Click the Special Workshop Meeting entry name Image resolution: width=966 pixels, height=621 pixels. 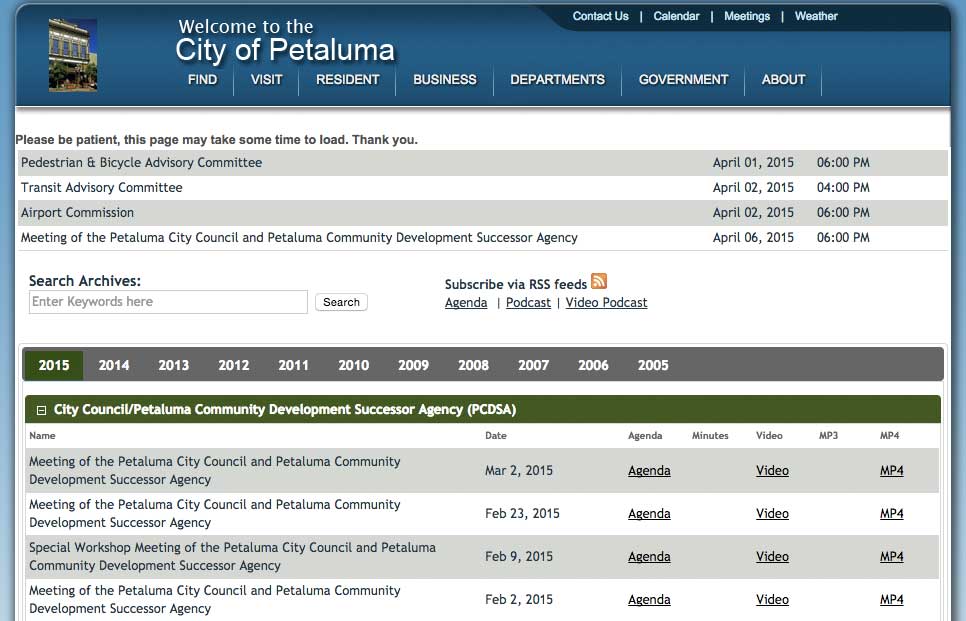click(232, 556)
